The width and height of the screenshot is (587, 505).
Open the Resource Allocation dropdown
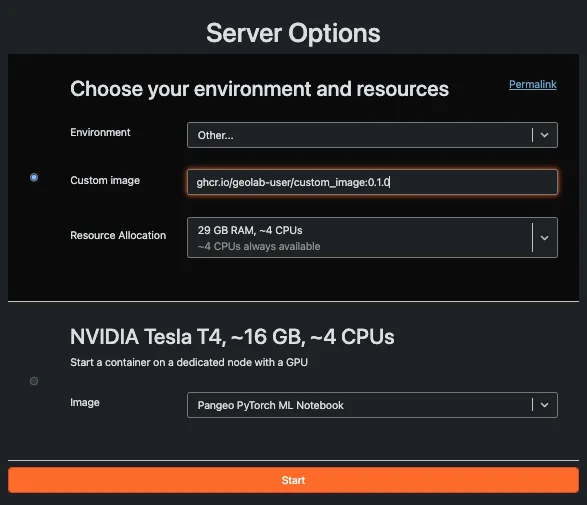pos(372,238)
